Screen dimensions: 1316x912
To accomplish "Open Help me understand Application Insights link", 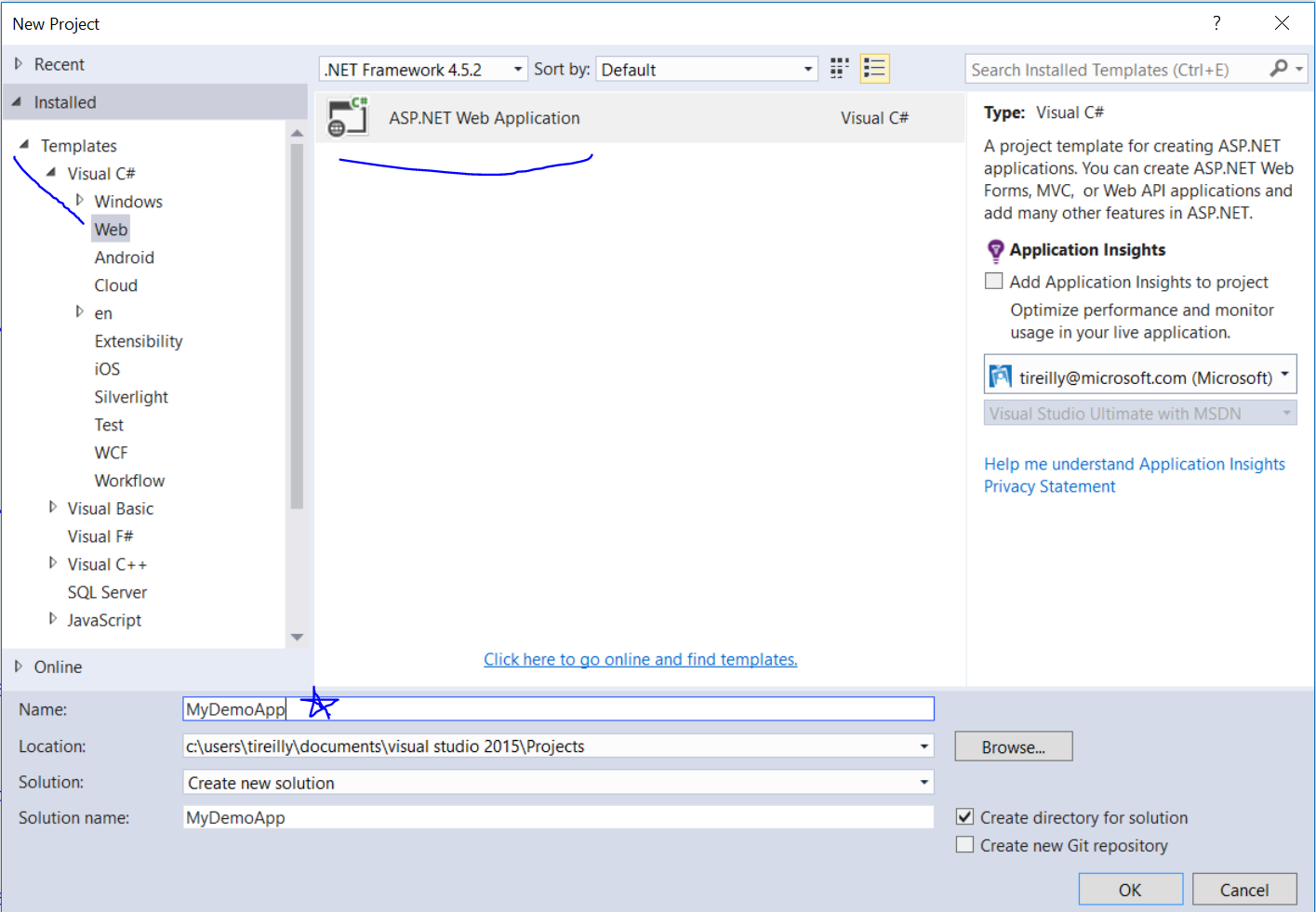I will (1135, 464).
